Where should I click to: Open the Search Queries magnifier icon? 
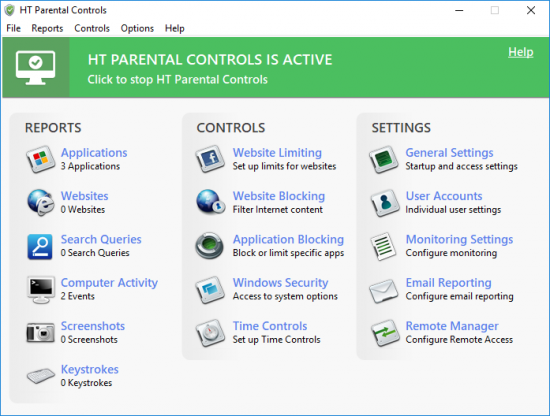tap(40, 247)
